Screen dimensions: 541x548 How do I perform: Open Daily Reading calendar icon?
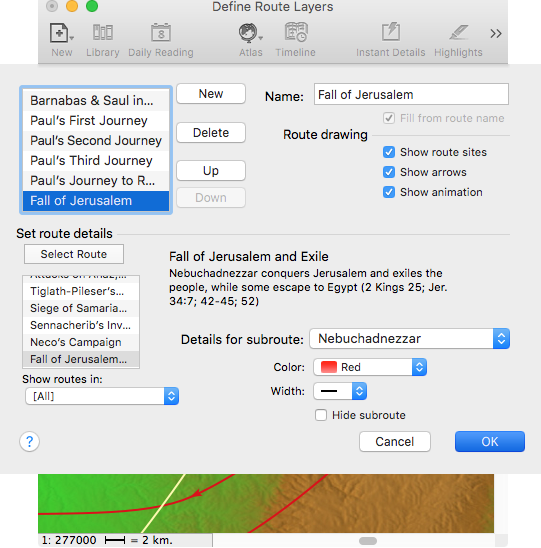[160, 33]
